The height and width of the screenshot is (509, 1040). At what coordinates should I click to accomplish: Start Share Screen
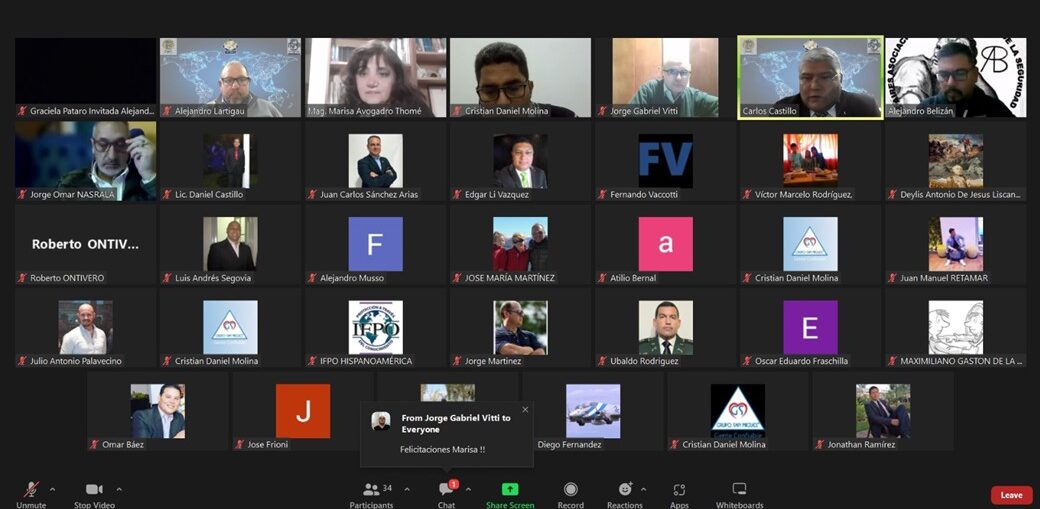[x=510, y=490]
